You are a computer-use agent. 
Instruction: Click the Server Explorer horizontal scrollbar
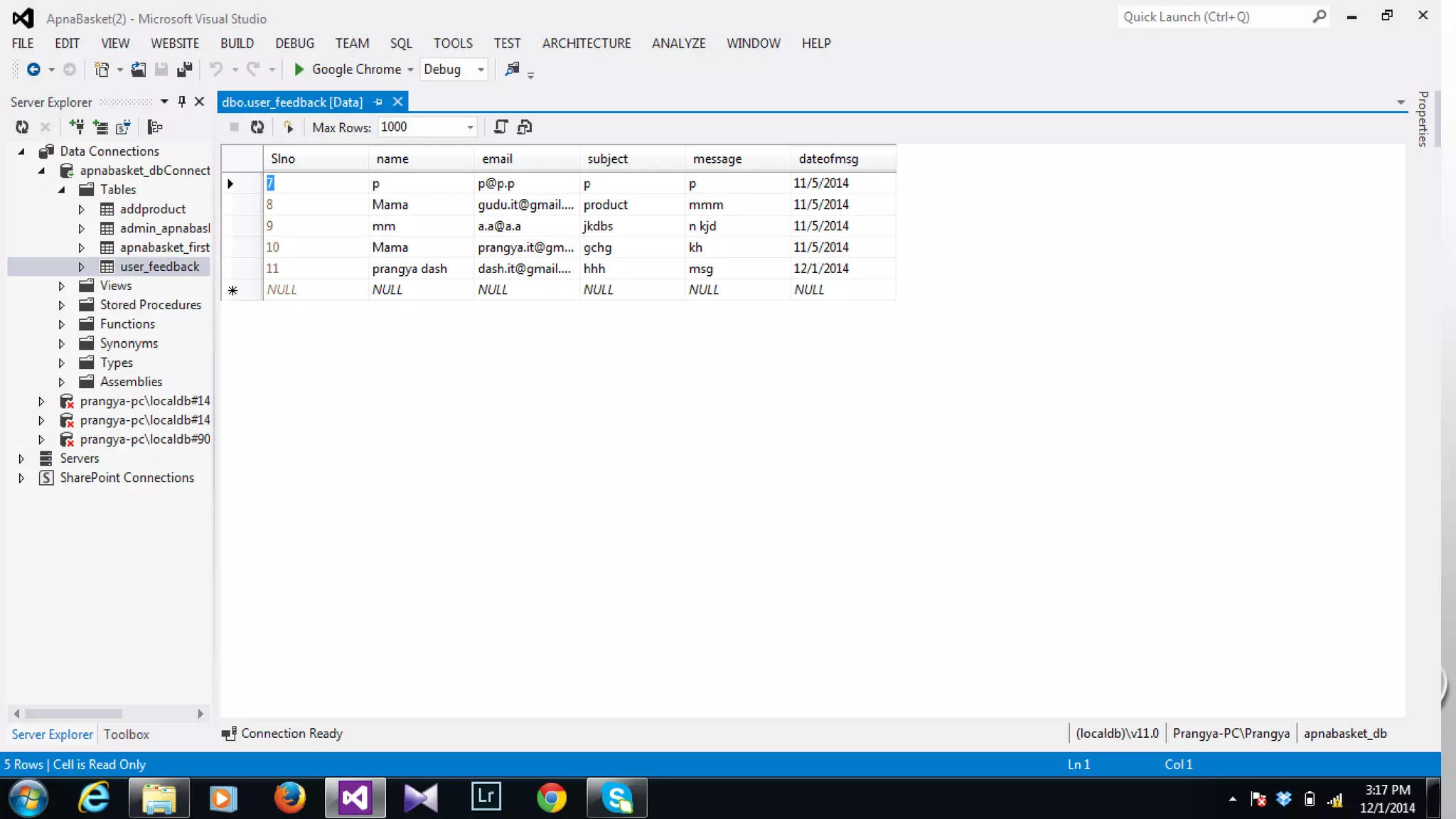coord(74,713)
